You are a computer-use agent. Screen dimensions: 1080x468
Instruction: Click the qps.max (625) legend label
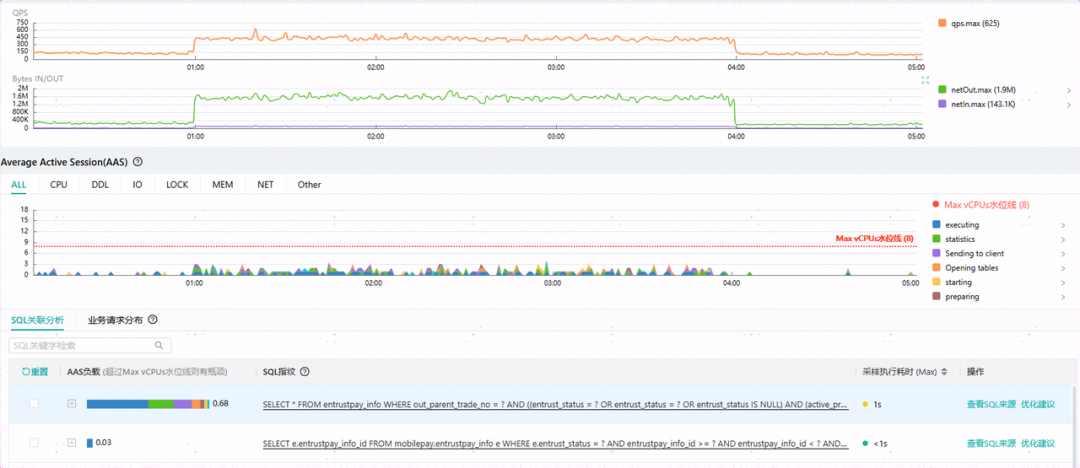pos(975,23)
